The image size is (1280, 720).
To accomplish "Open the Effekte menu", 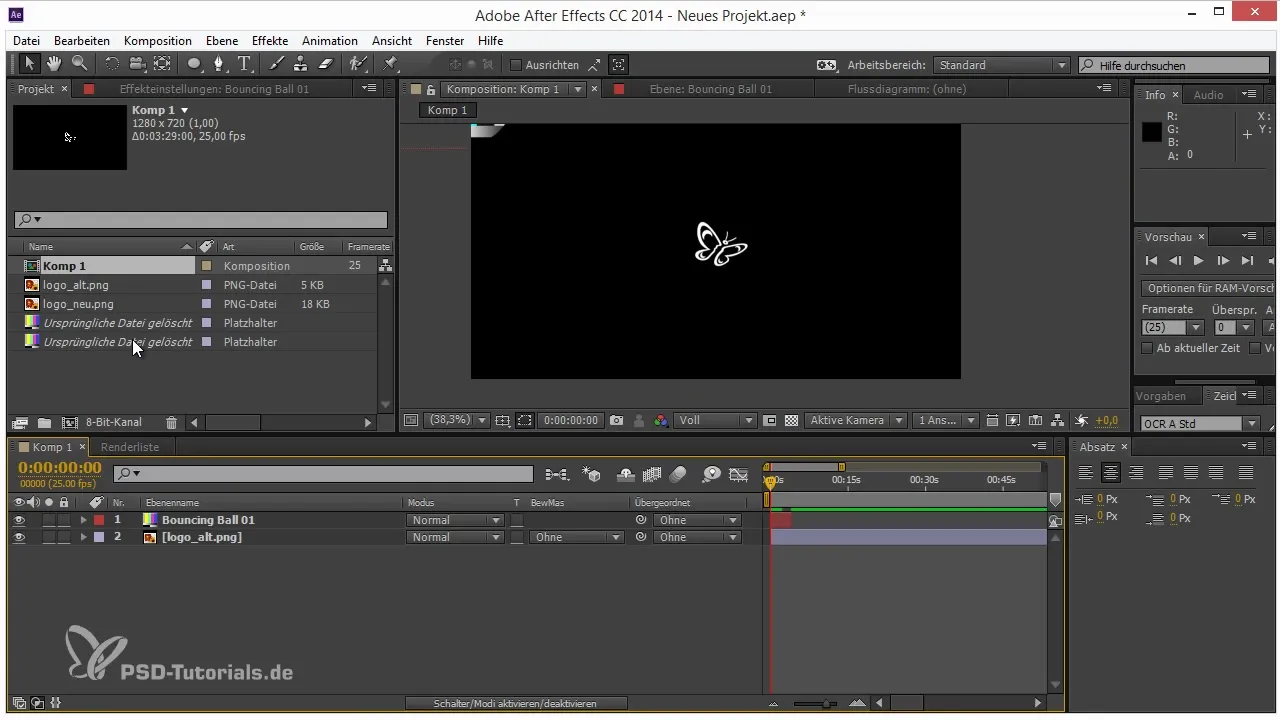I will 270,41.
